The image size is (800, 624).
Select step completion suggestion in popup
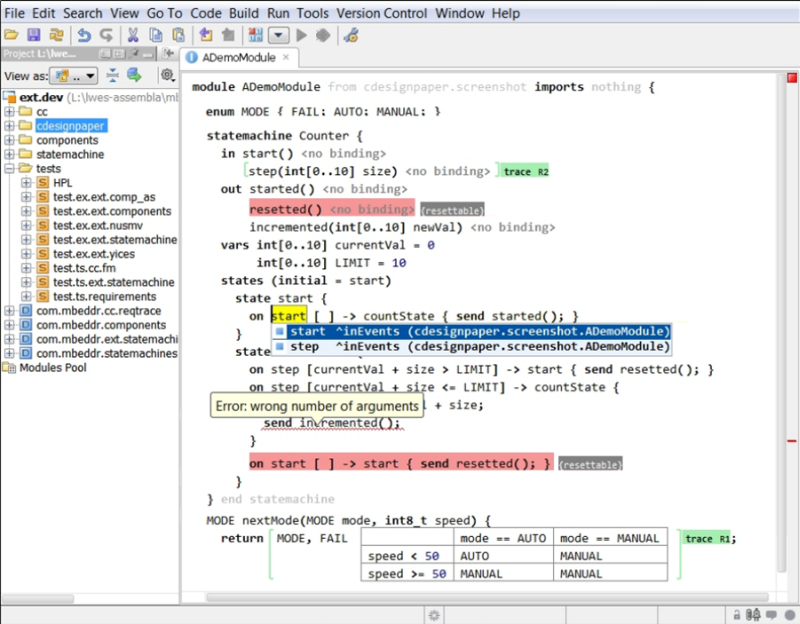tap(470, 346)
